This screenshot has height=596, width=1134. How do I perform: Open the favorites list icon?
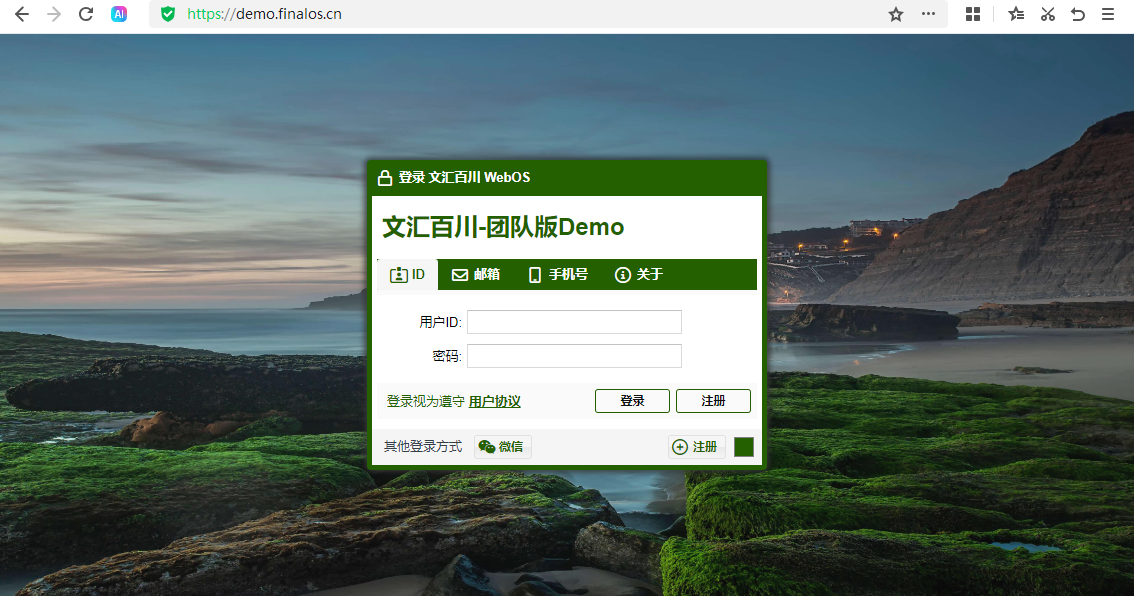tap(1016, 14)
